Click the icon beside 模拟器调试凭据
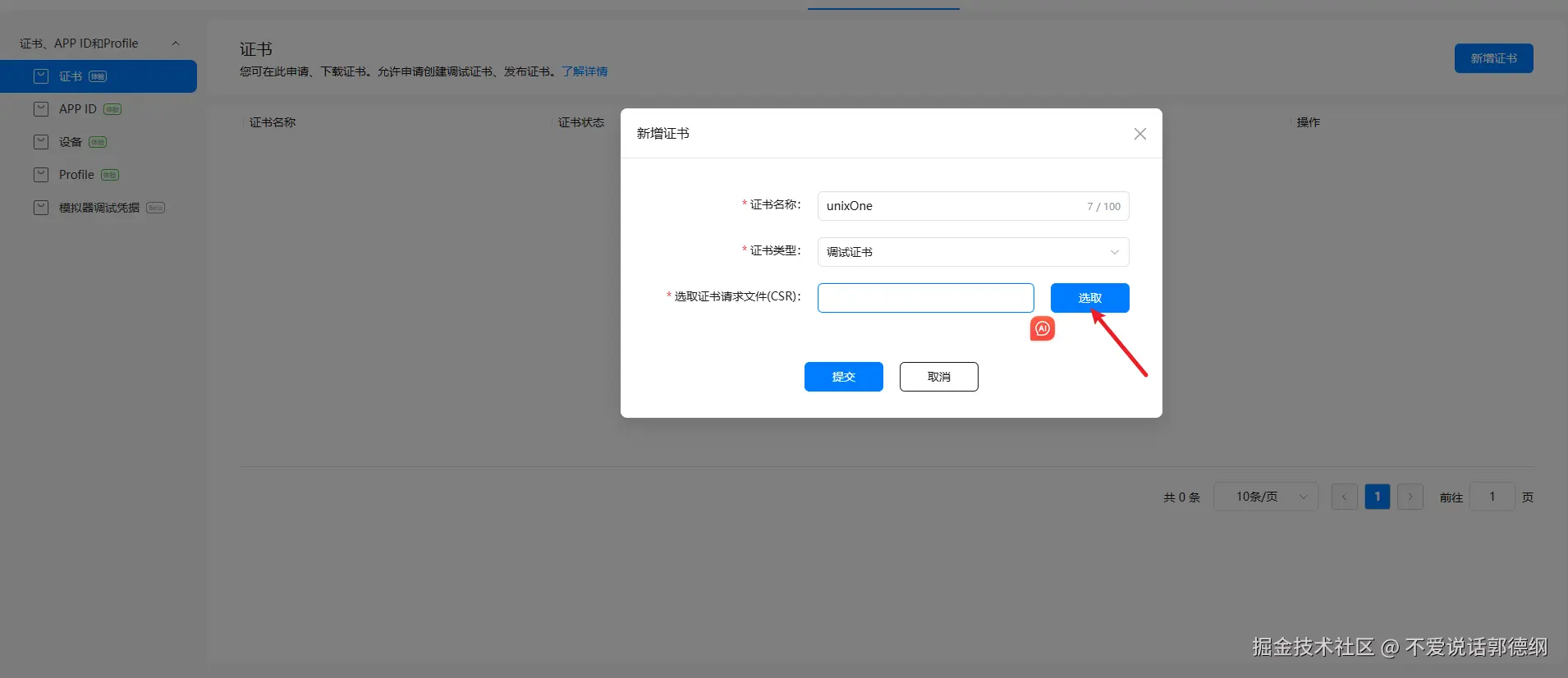The width and height of the screenshot is (1568, 678). pos(41,208)
